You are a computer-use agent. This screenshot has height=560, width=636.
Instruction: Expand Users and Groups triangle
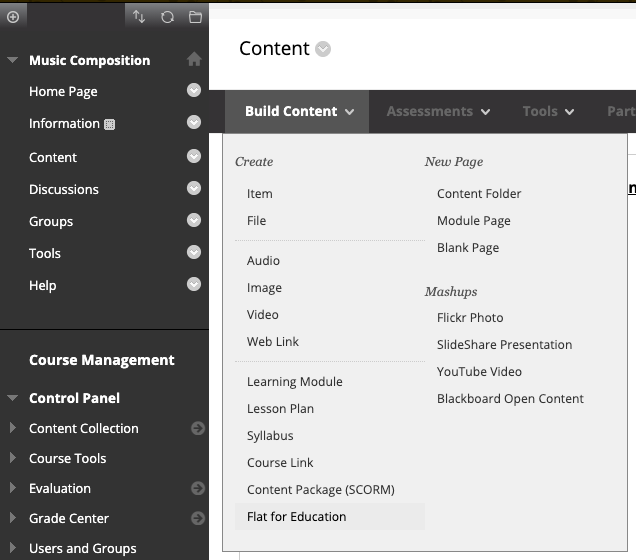(x=13, y=548)
